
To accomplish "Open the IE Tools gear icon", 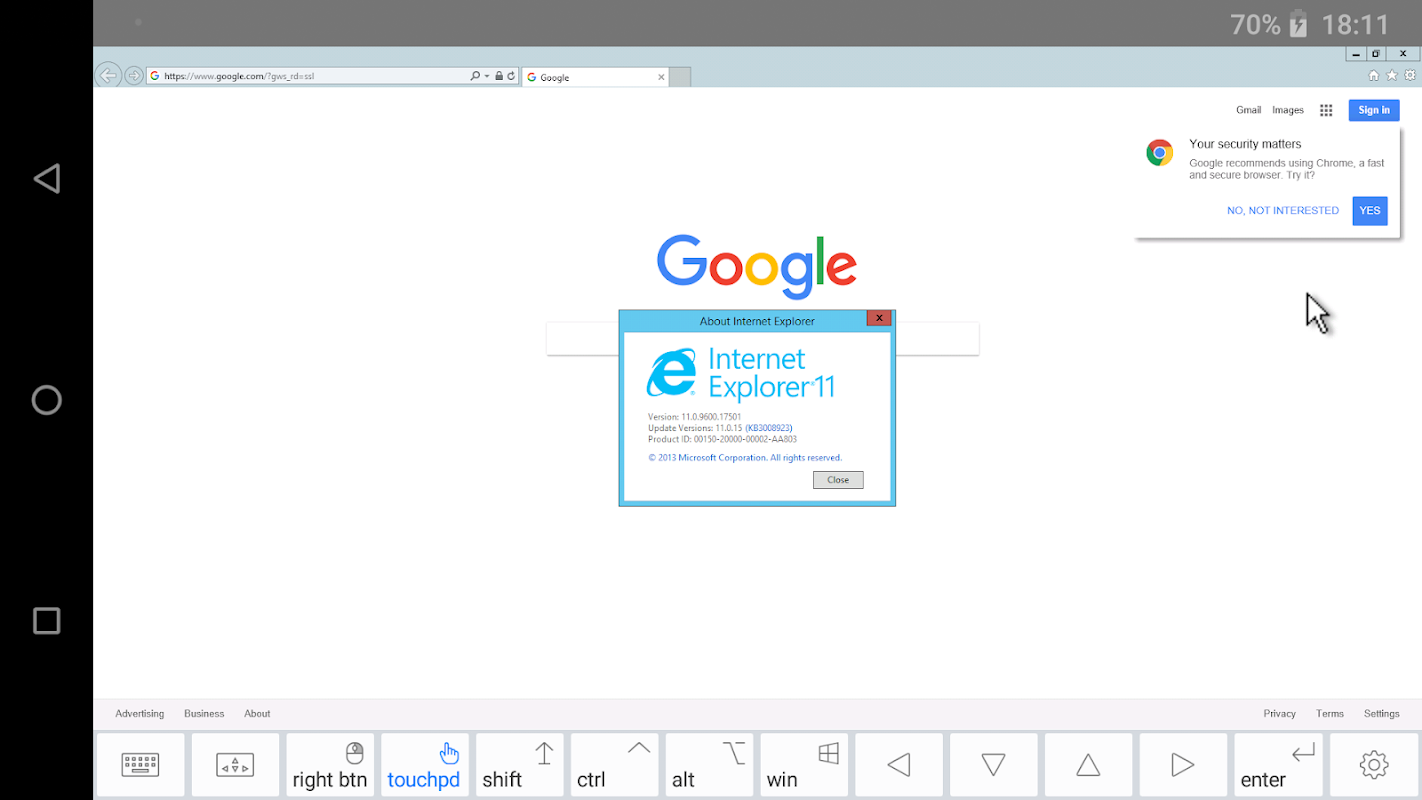I will point(1410,75).
